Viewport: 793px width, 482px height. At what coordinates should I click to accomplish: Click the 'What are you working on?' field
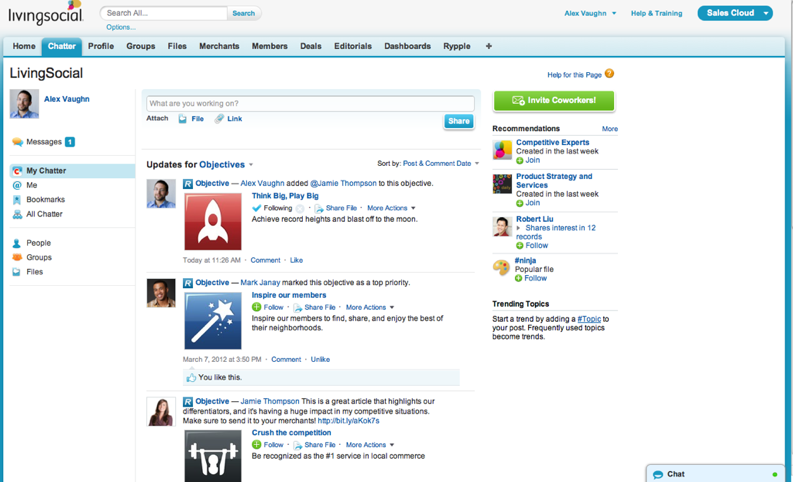[x=310, y=103]
